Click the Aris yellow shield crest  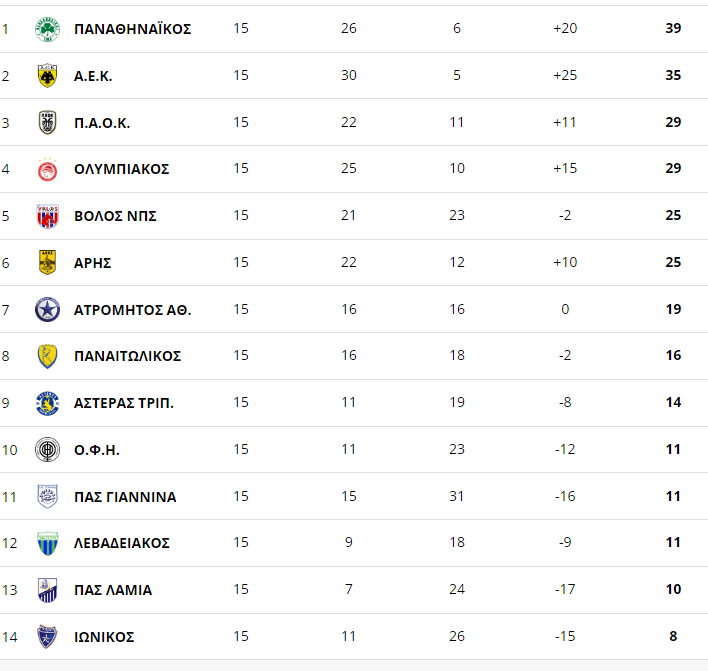(47, 262)
